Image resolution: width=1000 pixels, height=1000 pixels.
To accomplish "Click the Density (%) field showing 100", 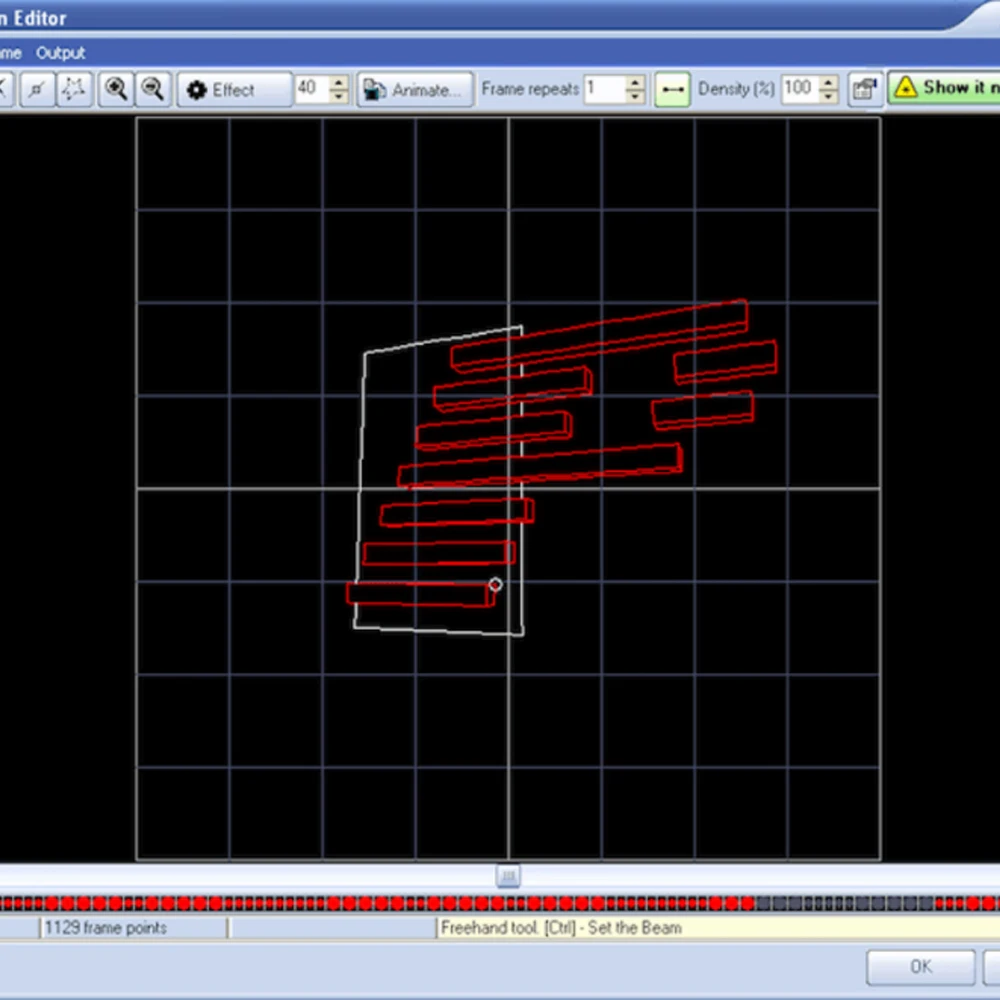I will pos(800,89).
